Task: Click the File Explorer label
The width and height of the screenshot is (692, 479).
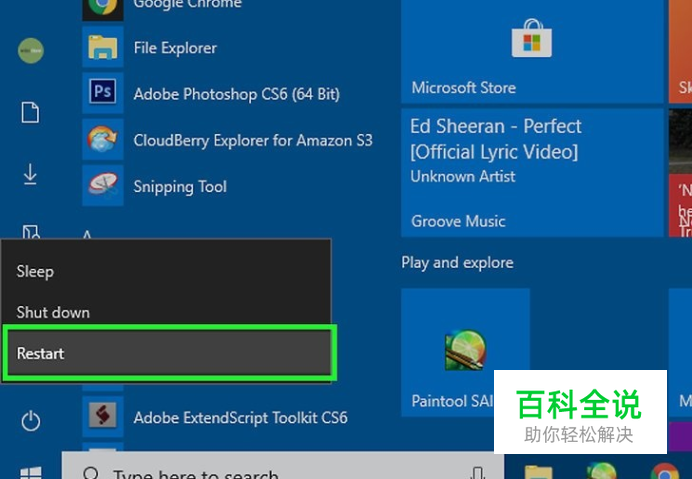Action: coord(175,48)
